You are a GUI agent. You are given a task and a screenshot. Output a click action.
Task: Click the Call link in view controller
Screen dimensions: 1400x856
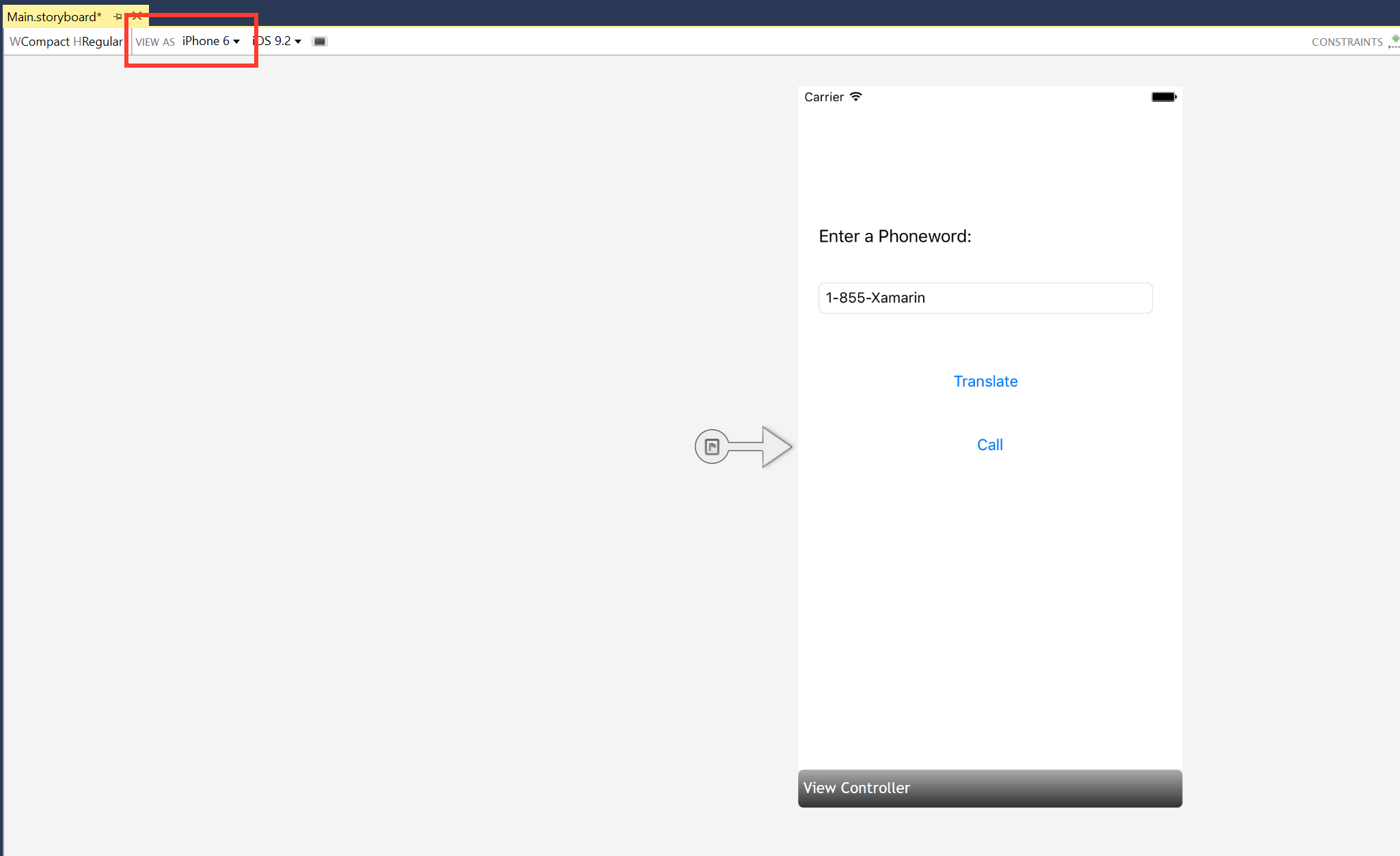click(x=988, y=444)
